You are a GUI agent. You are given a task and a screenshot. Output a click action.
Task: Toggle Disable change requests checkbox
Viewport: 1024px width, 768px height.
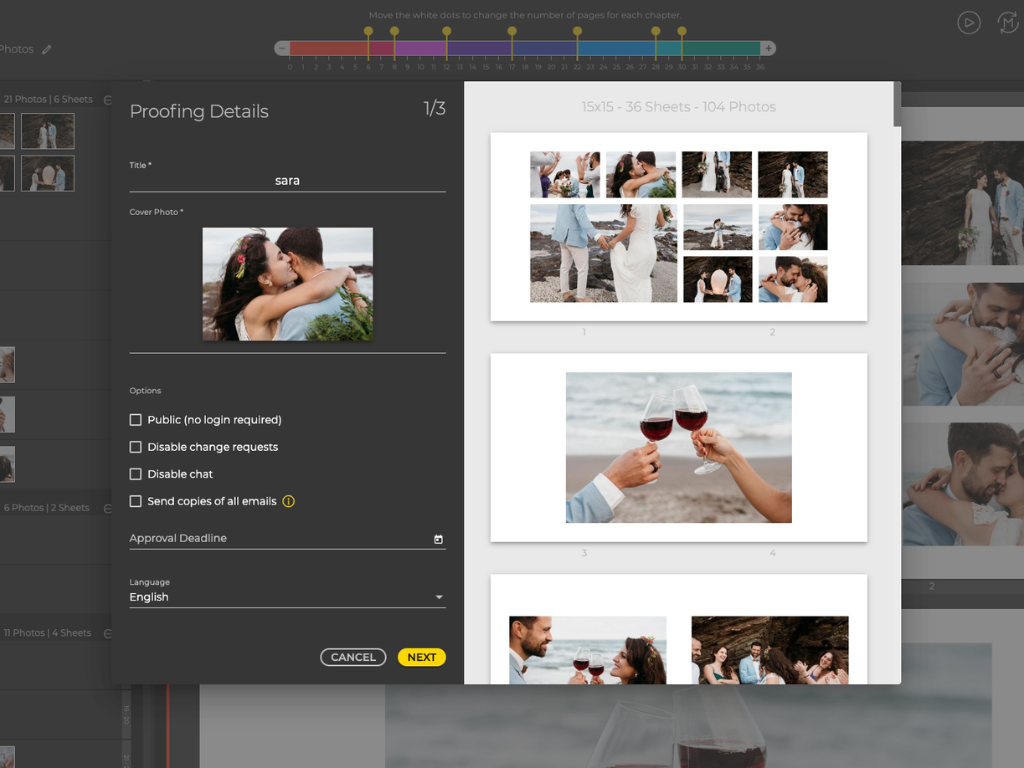pos(135,447)
